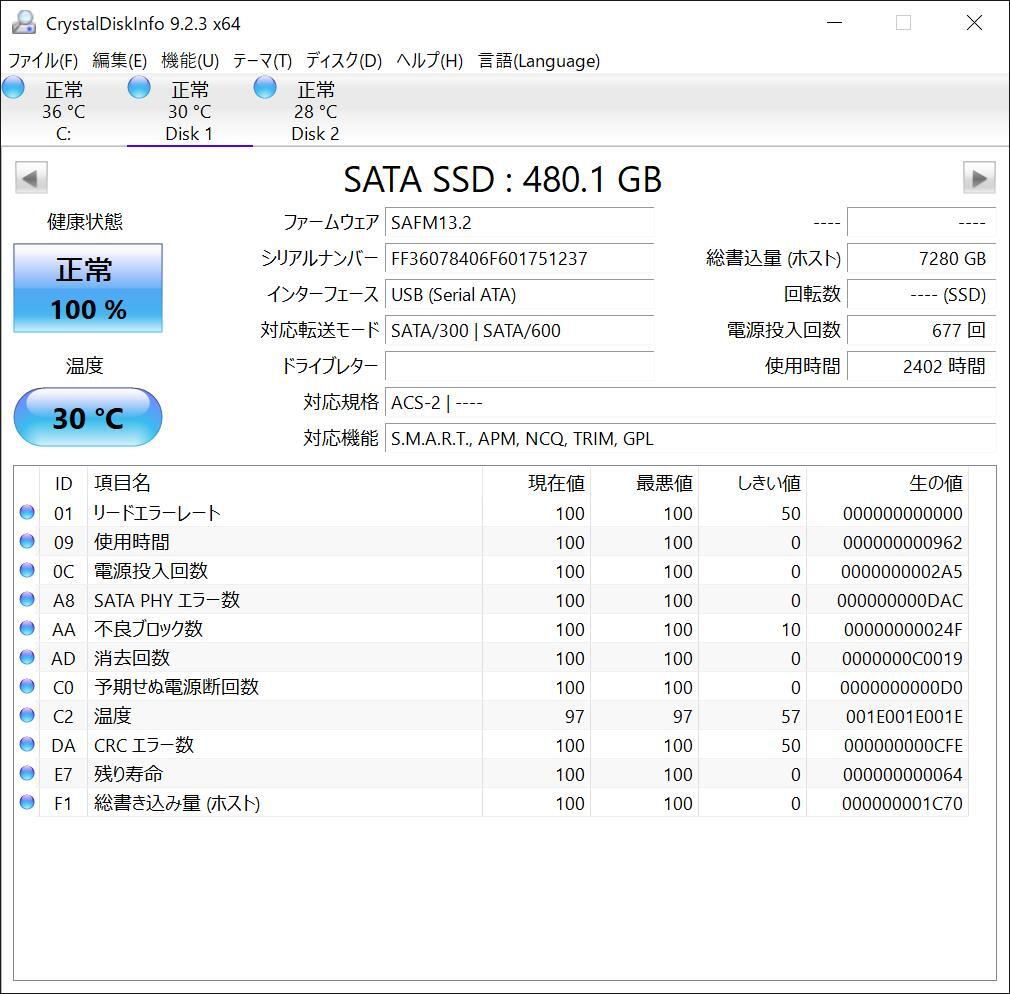1010x994 pixels.
Task: Select the SATA PHY エラー数 attribute name
Action: pos(167,600)
